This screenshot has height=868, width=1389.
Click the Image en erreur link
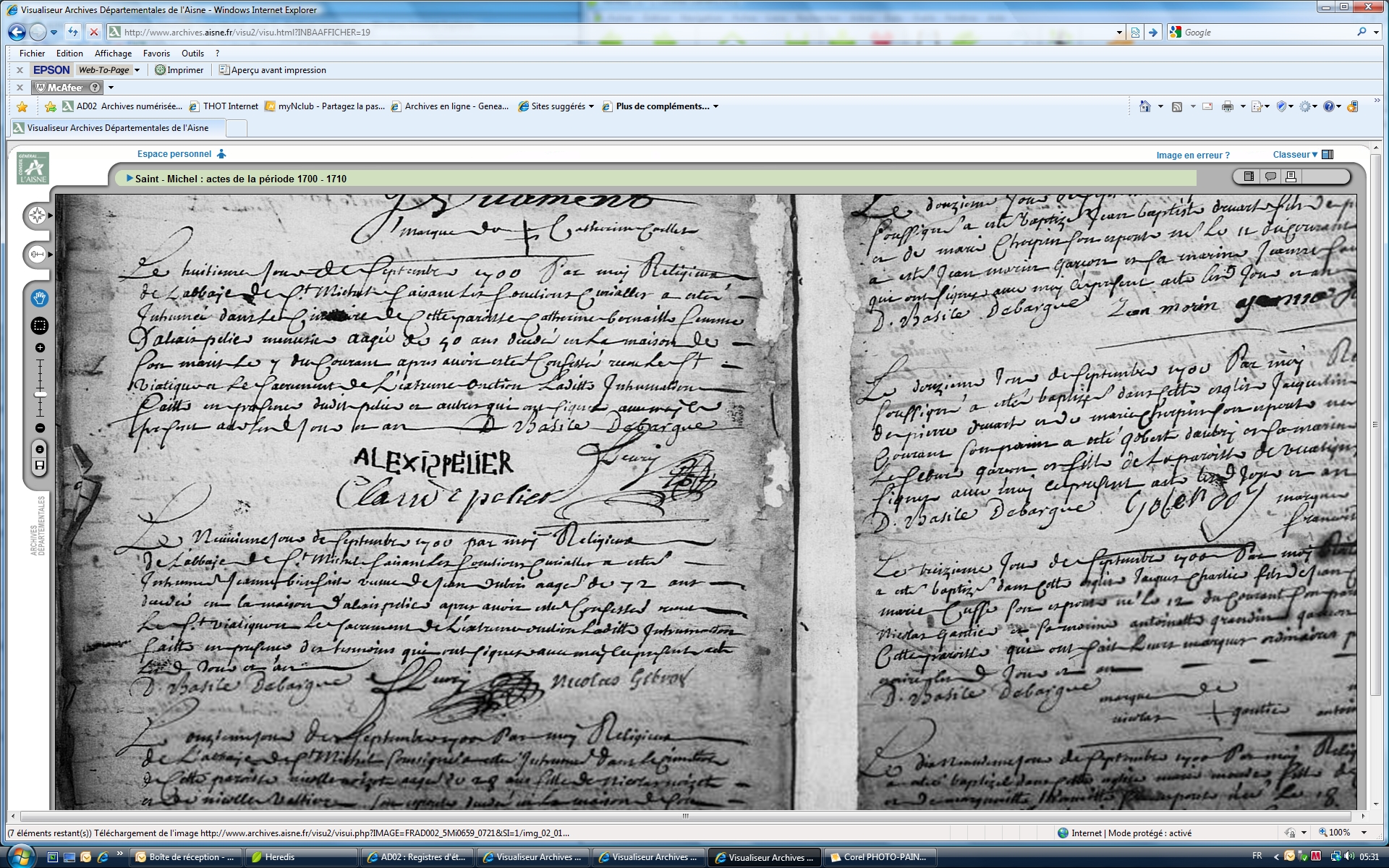coord(1192,155)
